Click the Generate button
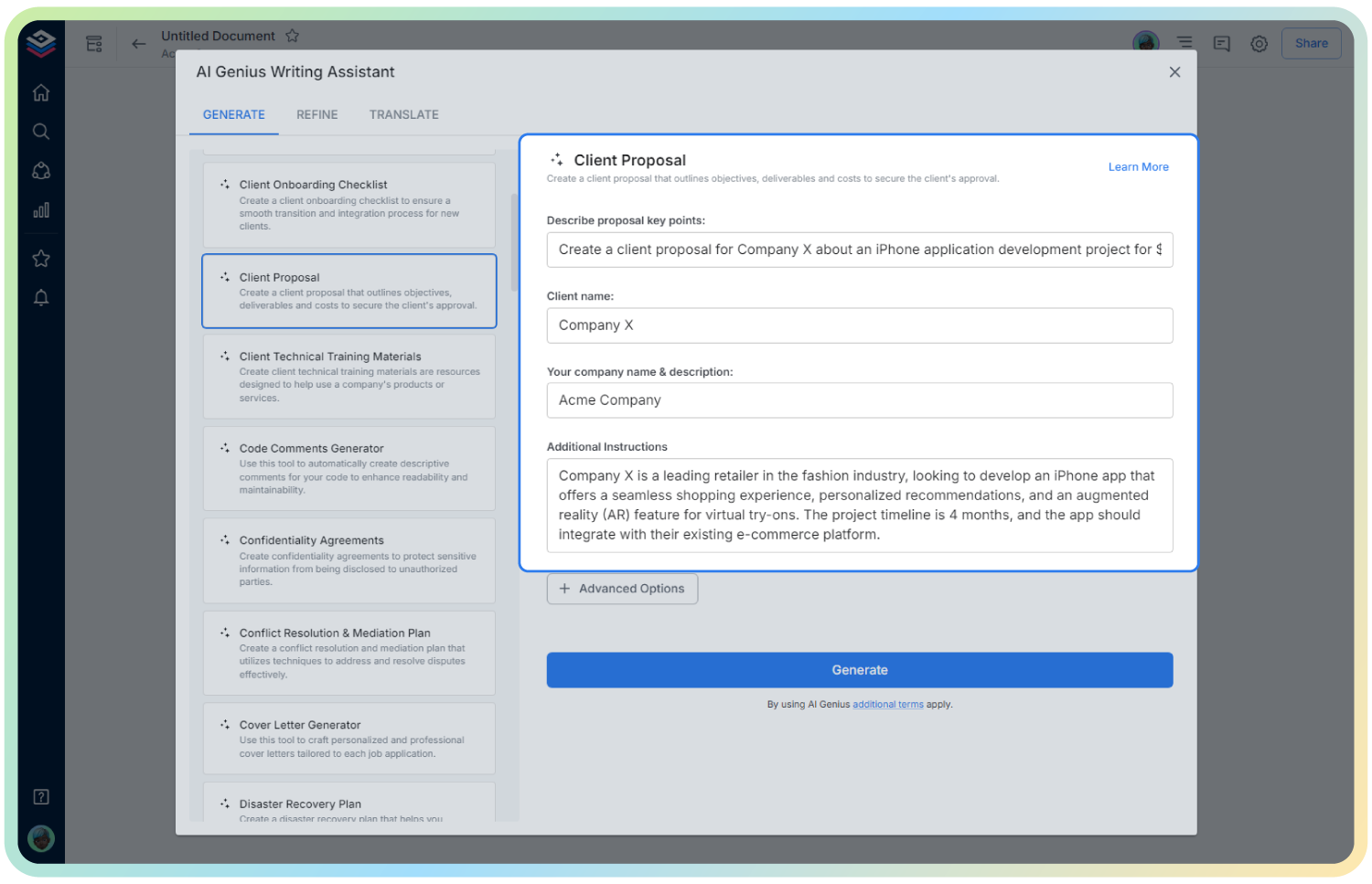The height and width of the screenshot is (884, 1372). click(x=859, y=669)
